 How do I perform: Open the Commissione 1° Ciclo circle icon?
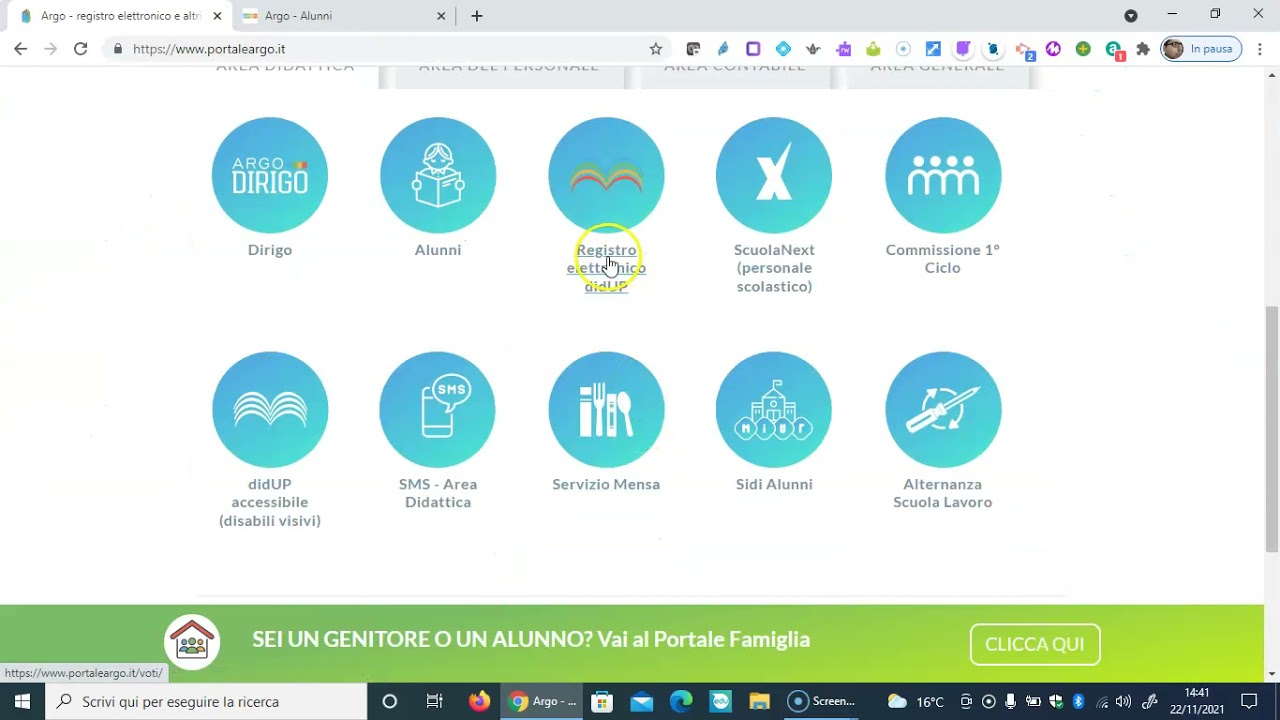pos(943,175)
